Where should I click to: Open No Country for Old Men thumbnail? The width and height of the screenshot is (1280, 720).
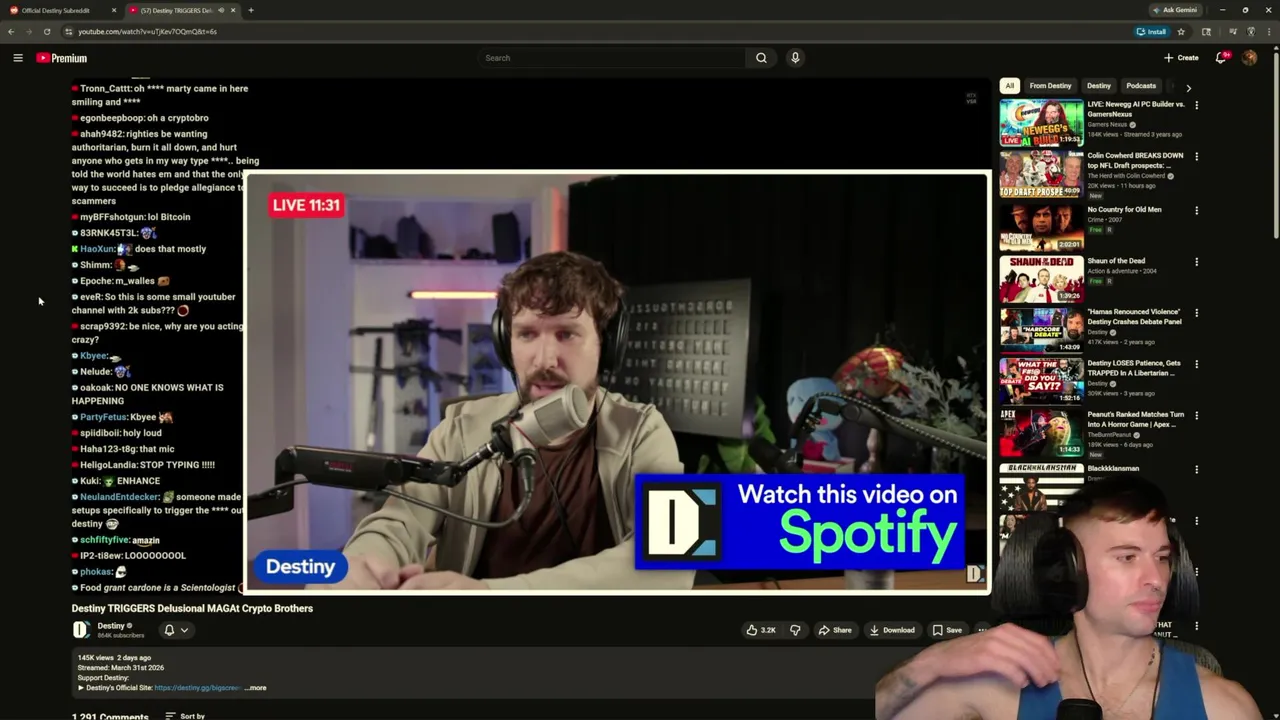point(1041,227)
